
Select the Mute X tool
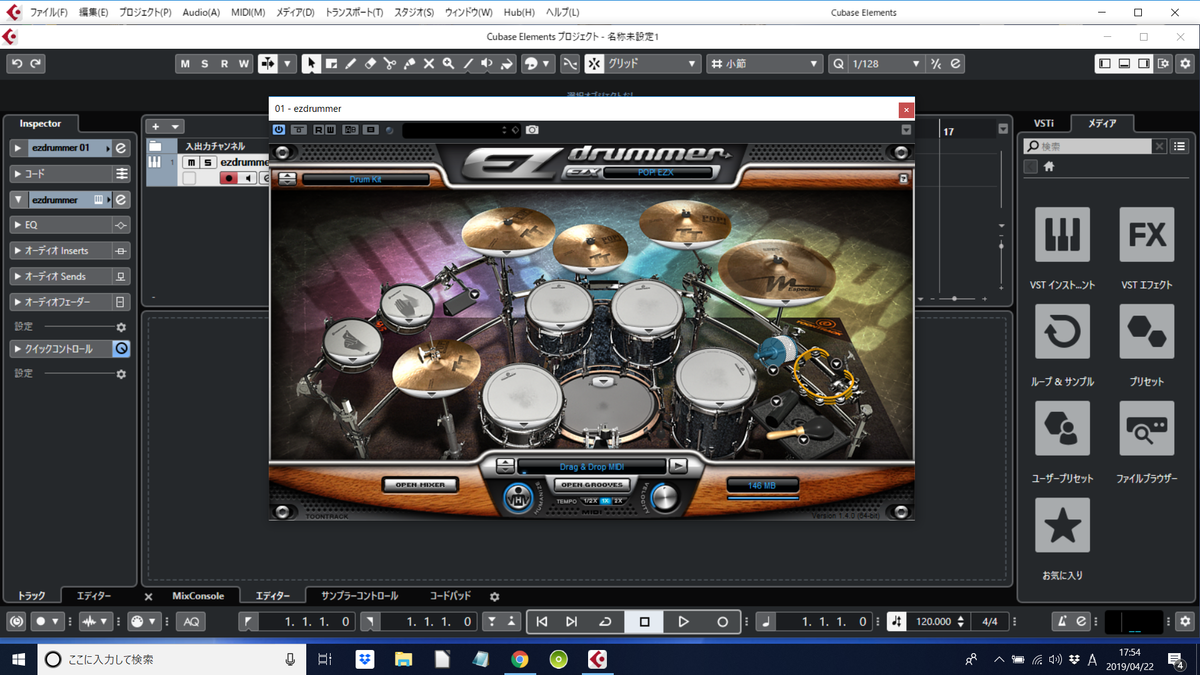[429, 64]
